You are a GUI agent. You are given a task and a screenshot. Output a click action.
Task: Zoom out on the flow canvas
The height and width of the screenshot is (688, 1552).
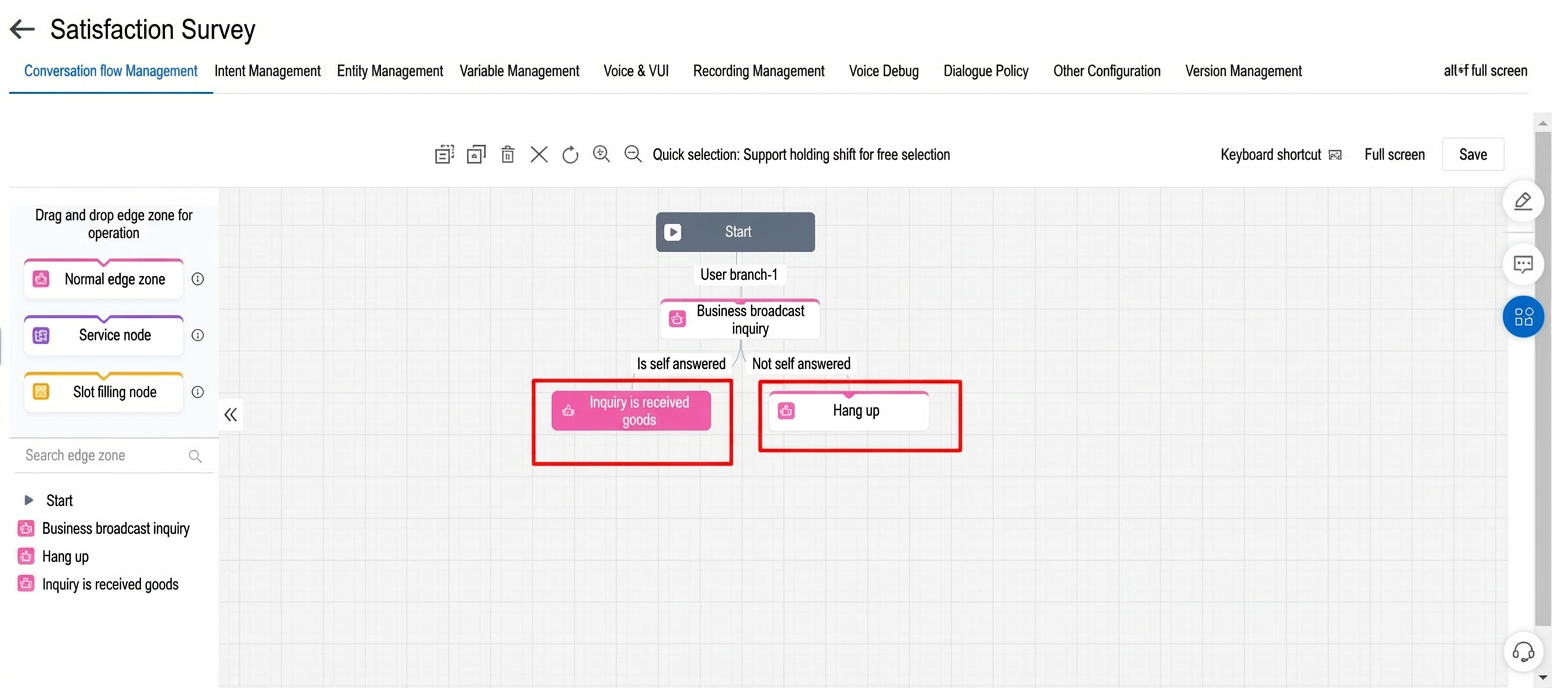click(x=633, y=154)
